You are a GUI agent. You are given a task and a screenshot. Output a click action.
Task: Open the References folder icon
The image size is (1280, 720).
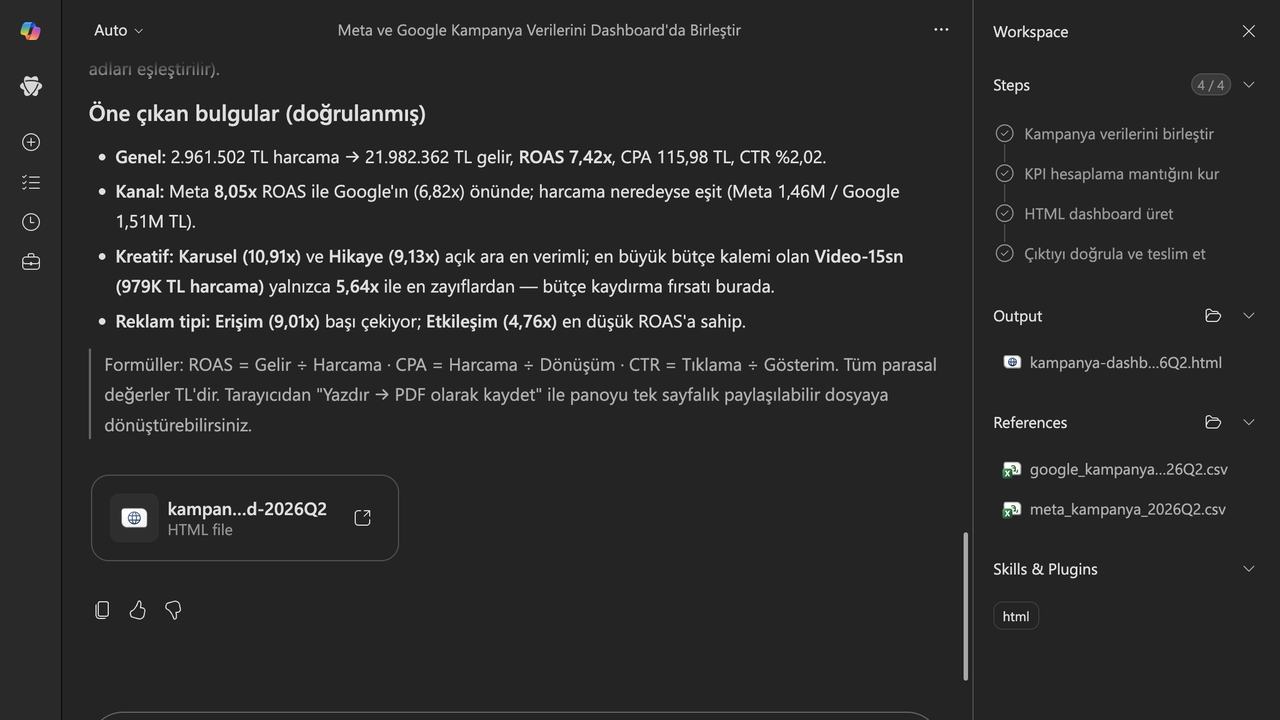1213,422
